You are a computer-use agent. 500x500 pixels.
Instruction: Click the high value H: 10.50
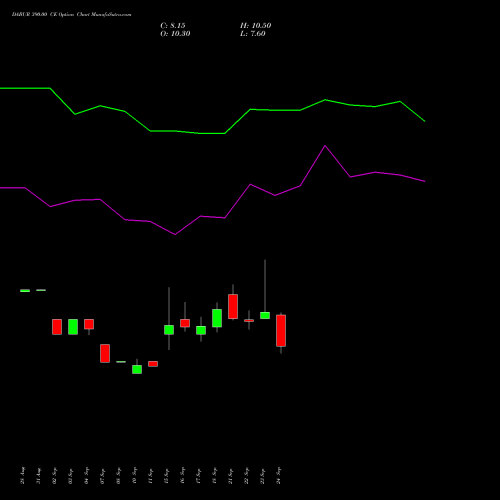[x=256, y=26]
